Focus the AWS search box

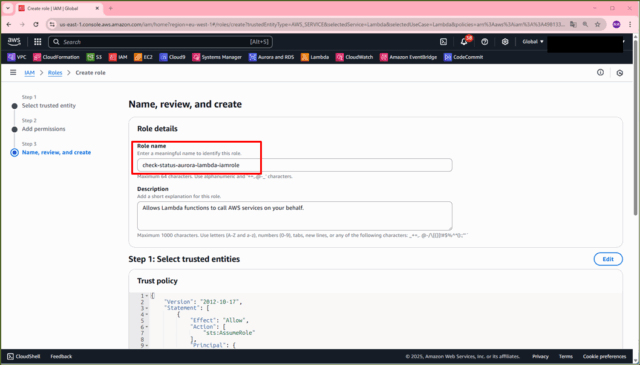pos(160,42)
